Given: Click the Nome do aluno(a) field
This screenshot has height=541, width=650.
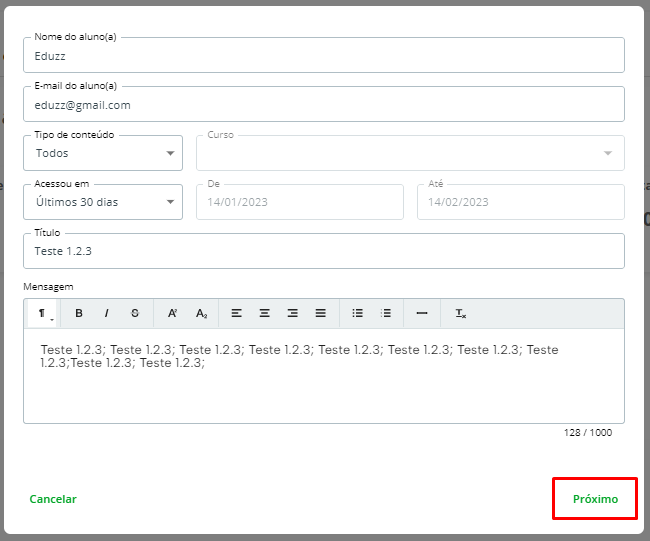Looking at the screenshot, I should click(x=323, y=56).
